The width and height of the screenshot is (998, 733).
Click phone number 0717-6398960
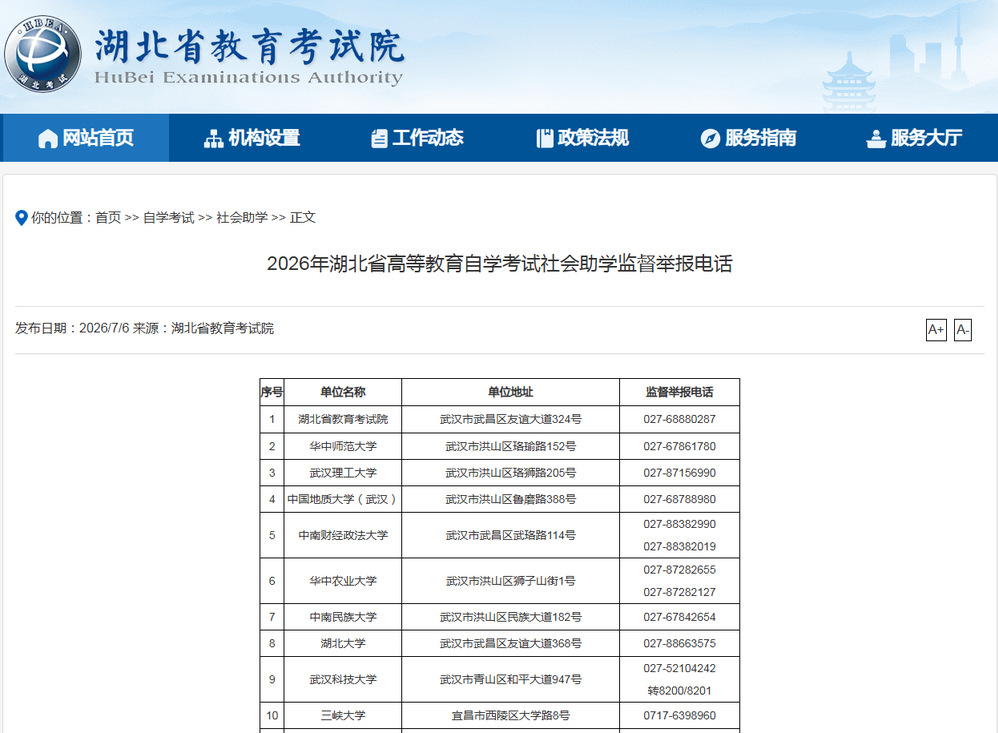point(679,716)
